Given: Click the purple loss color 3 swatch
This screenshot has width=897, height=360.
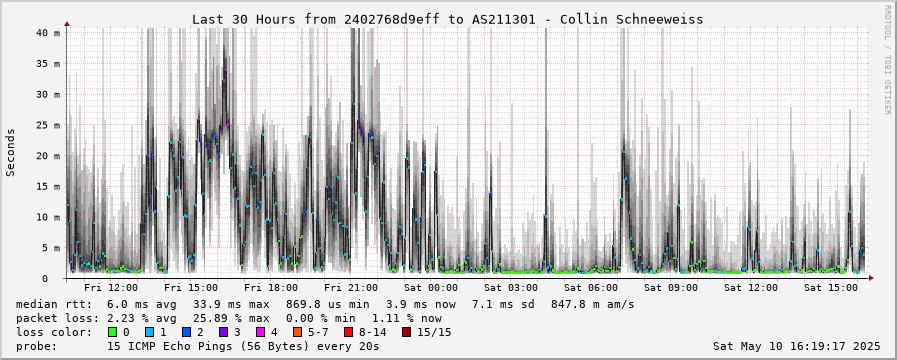Looking at the screenshot, I should pos(223,332).
